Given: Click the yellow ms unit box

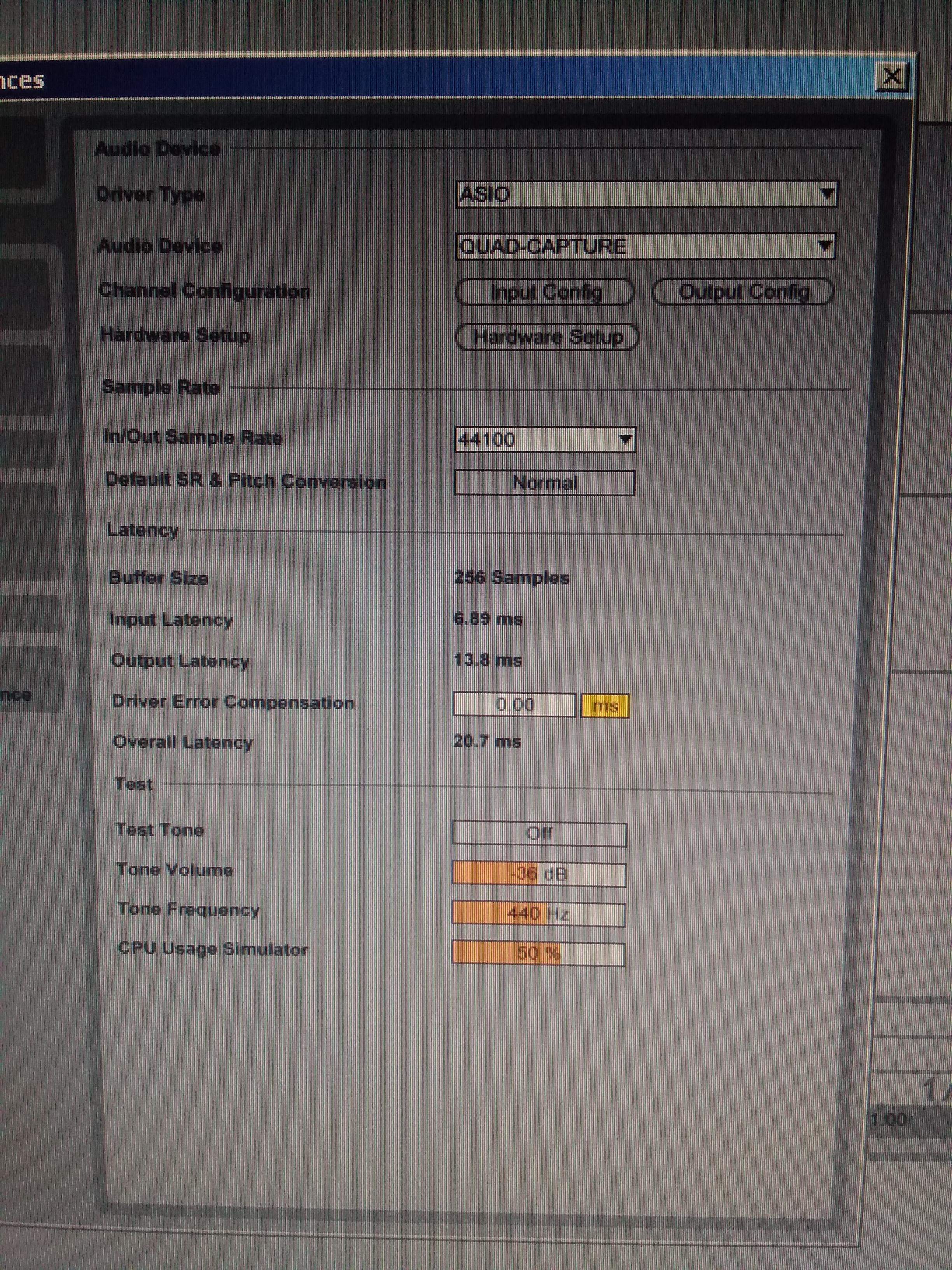Looking at the screenshot, I should click(605, 705).
